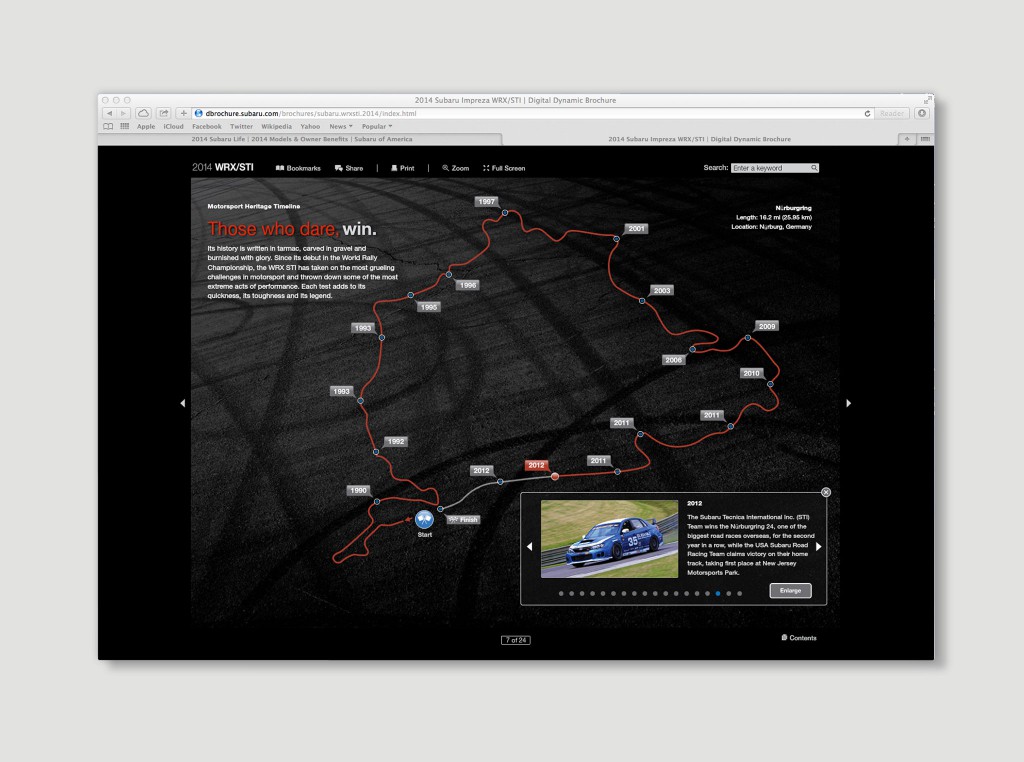Open Safari downloads icon at toolbar end
This screenshot has width=1024, height=762.
(x=921, y=113)
